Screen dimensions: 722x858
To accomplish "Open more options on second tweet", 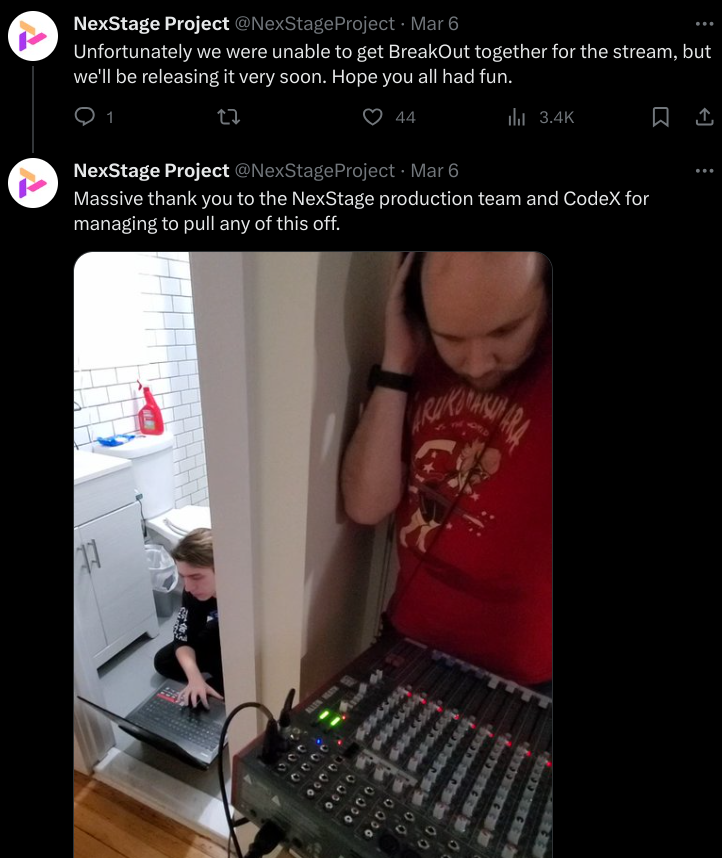I will pyautogui.click(x=704, y=171).
